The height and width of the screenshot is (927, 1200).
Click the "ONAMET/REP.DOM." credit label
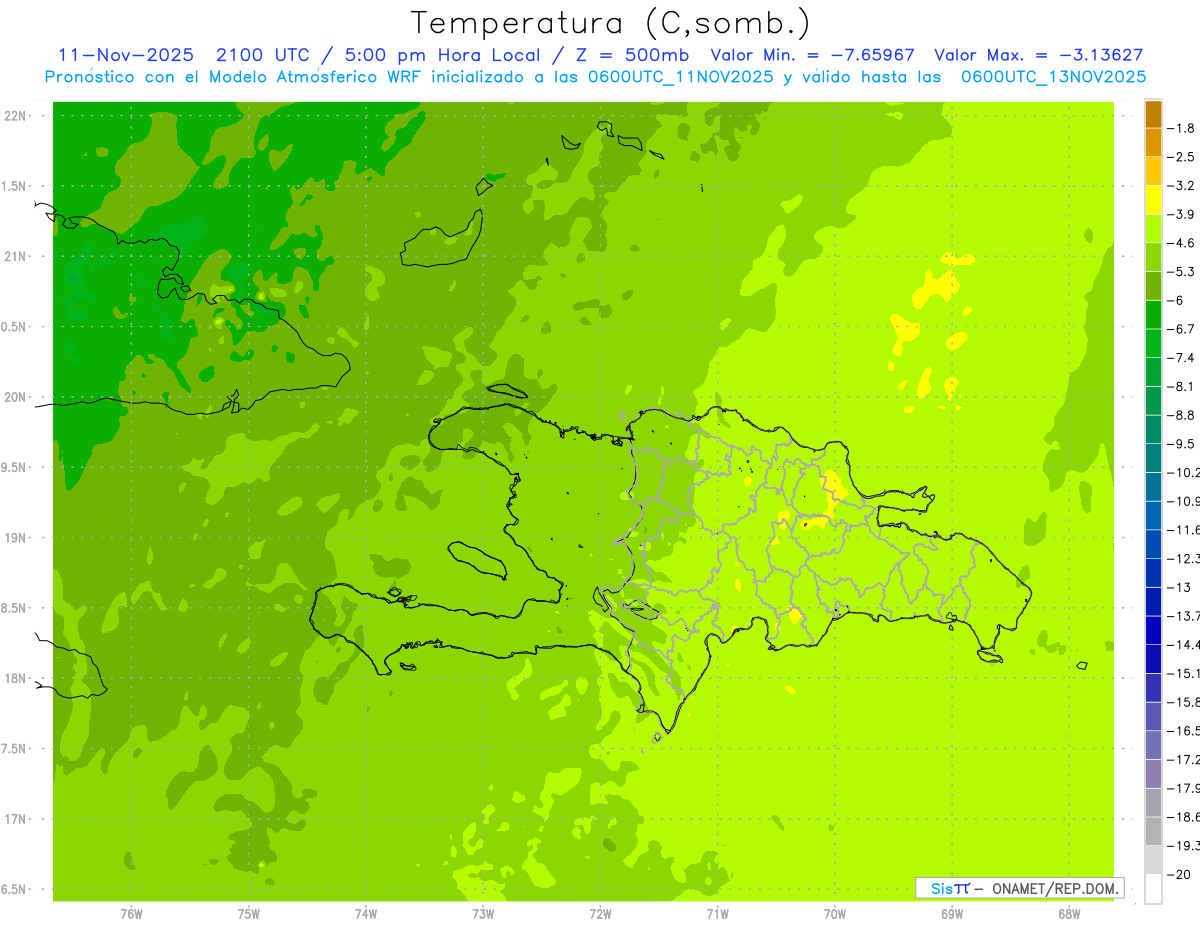point(1056,888)
